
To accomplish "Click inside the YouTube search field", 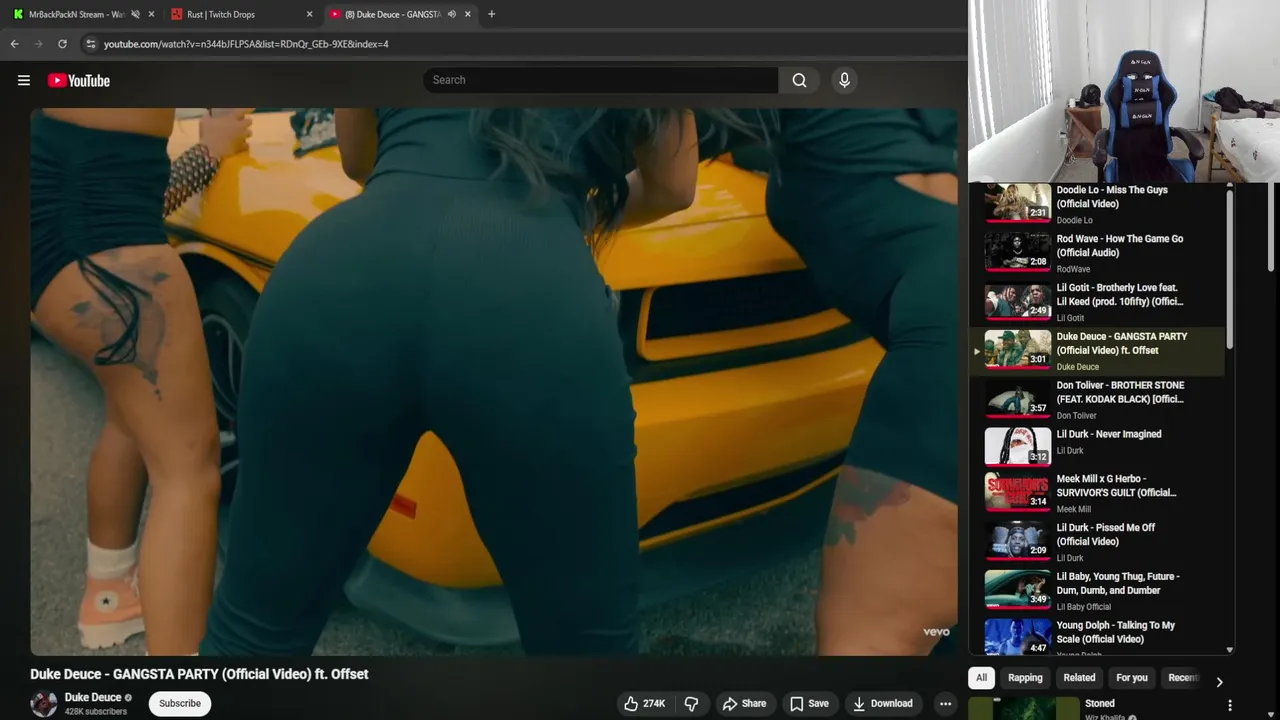I will (x=600, y=80).
